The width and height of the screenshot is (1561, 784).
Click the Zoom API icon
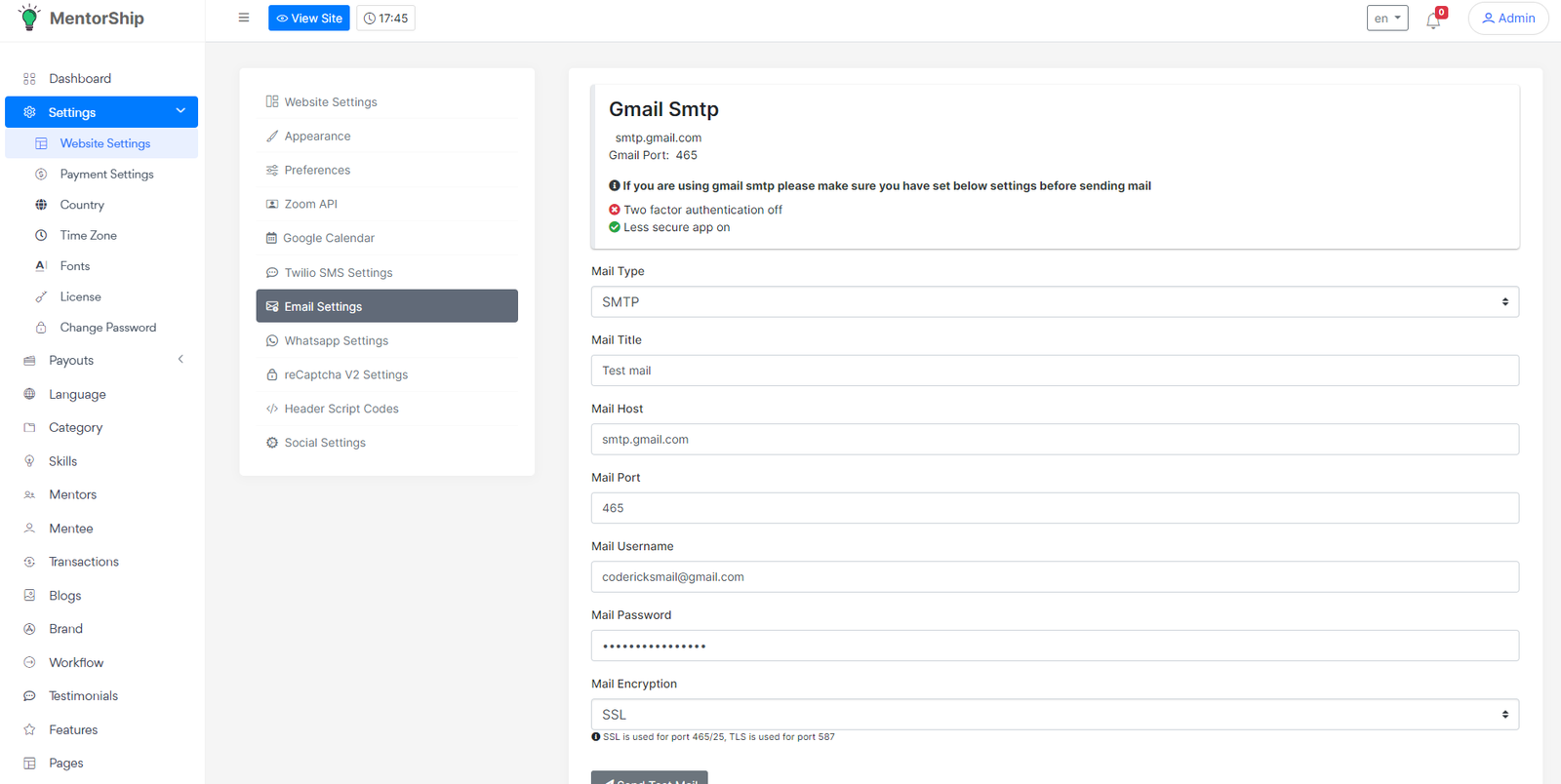272,204
